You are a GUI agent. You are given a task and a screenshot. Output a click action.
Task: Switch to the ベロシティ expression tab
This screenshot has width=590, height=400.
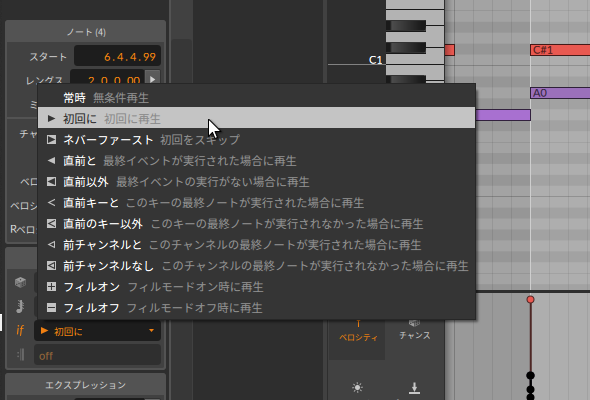click(x=357, y=337)
